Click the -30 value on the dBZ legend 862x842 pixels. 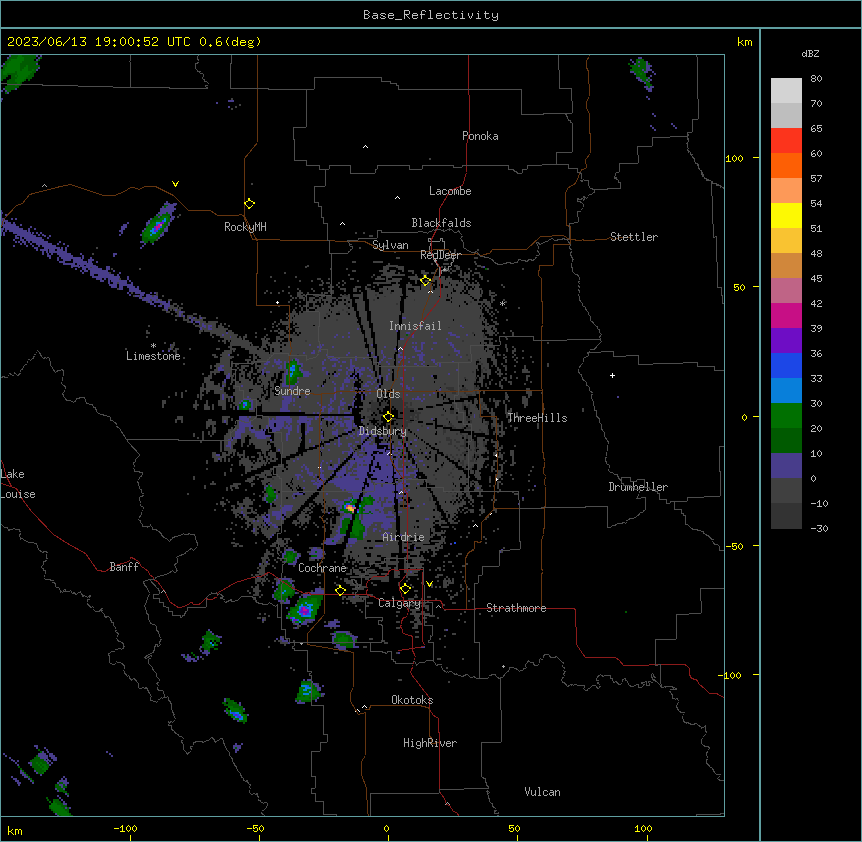(819, 528)
